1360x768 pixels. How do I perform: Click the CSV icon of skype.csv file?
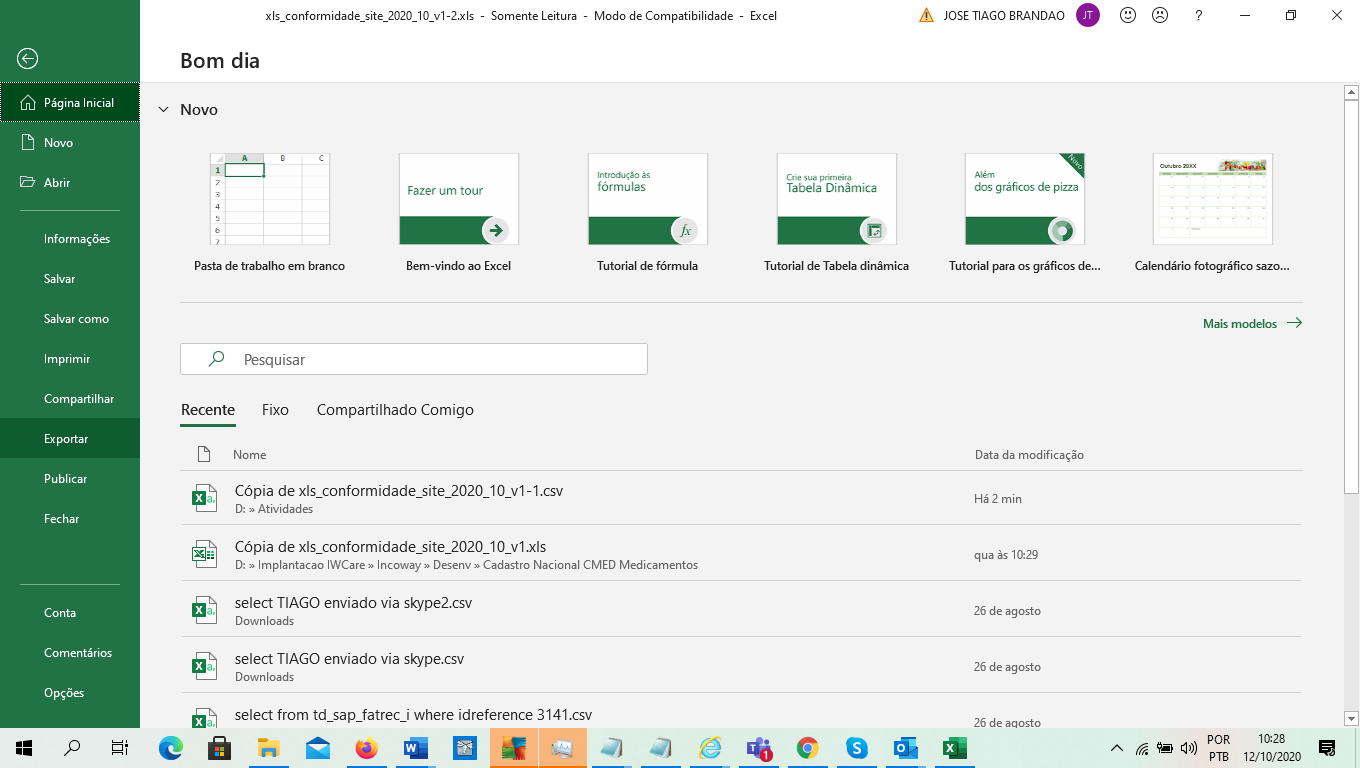[x=205, y=666]
